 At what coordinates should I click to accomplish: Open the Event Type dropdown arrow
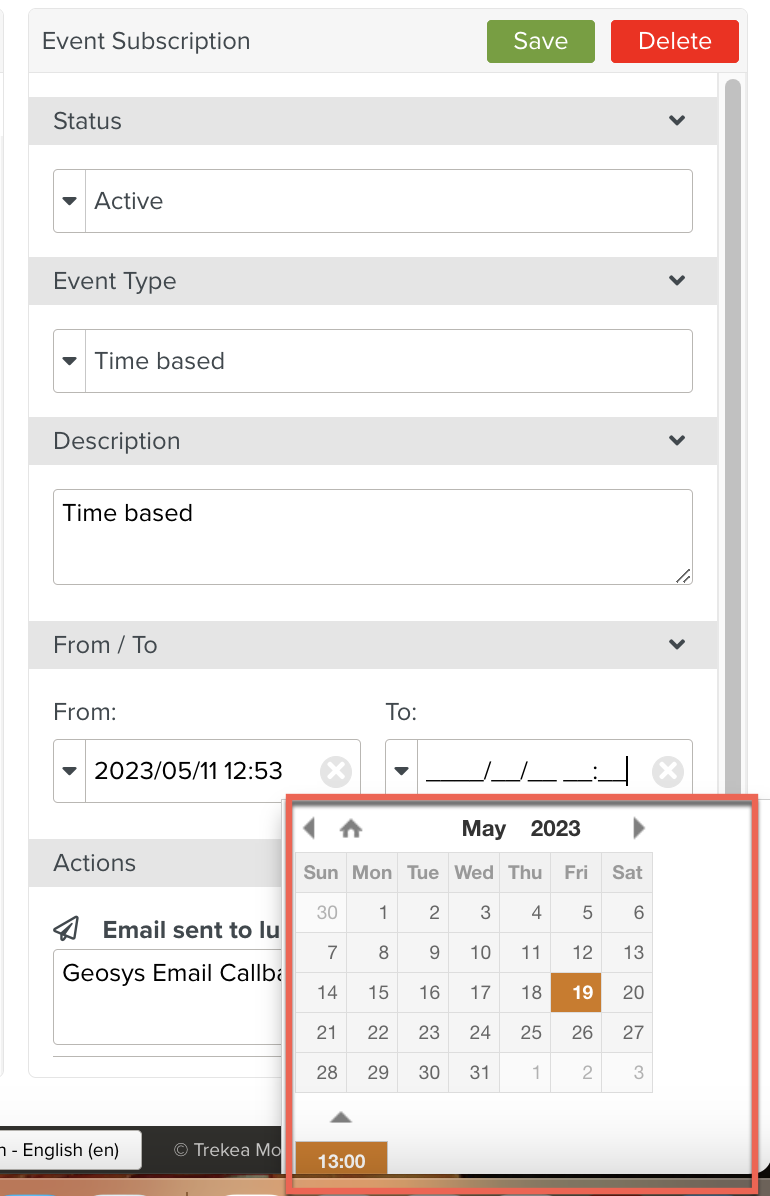70,361
